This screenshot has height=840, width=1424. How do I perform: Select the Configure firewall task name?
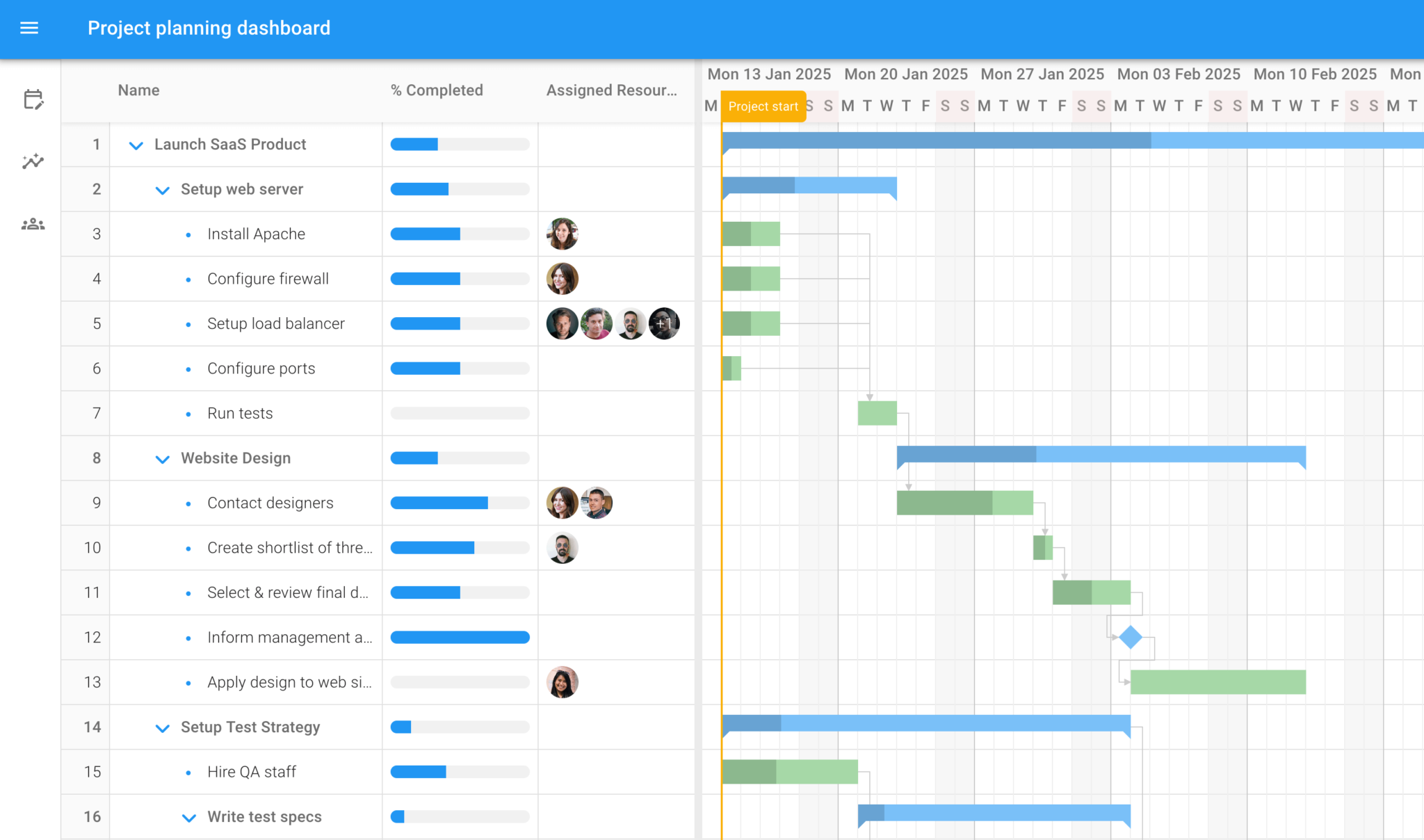tap(268, 279)
